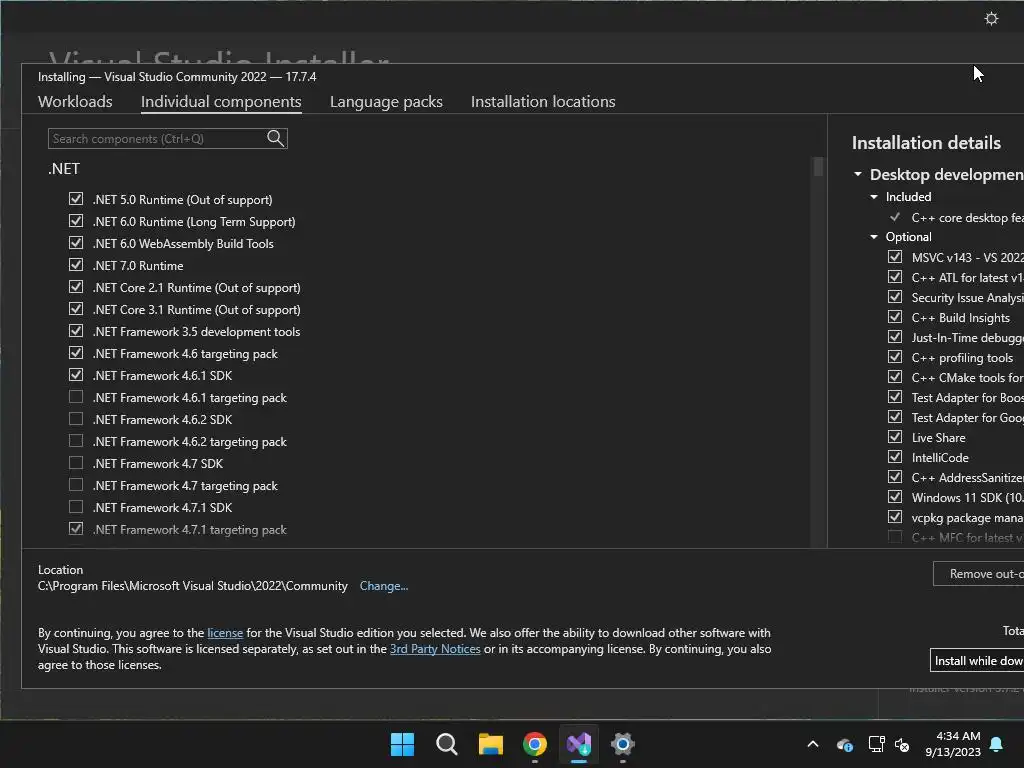The width and height of the screenshot is (1024, 768).
Task: Open theme settings sun icon at top right
Action: tap(991, 18)
